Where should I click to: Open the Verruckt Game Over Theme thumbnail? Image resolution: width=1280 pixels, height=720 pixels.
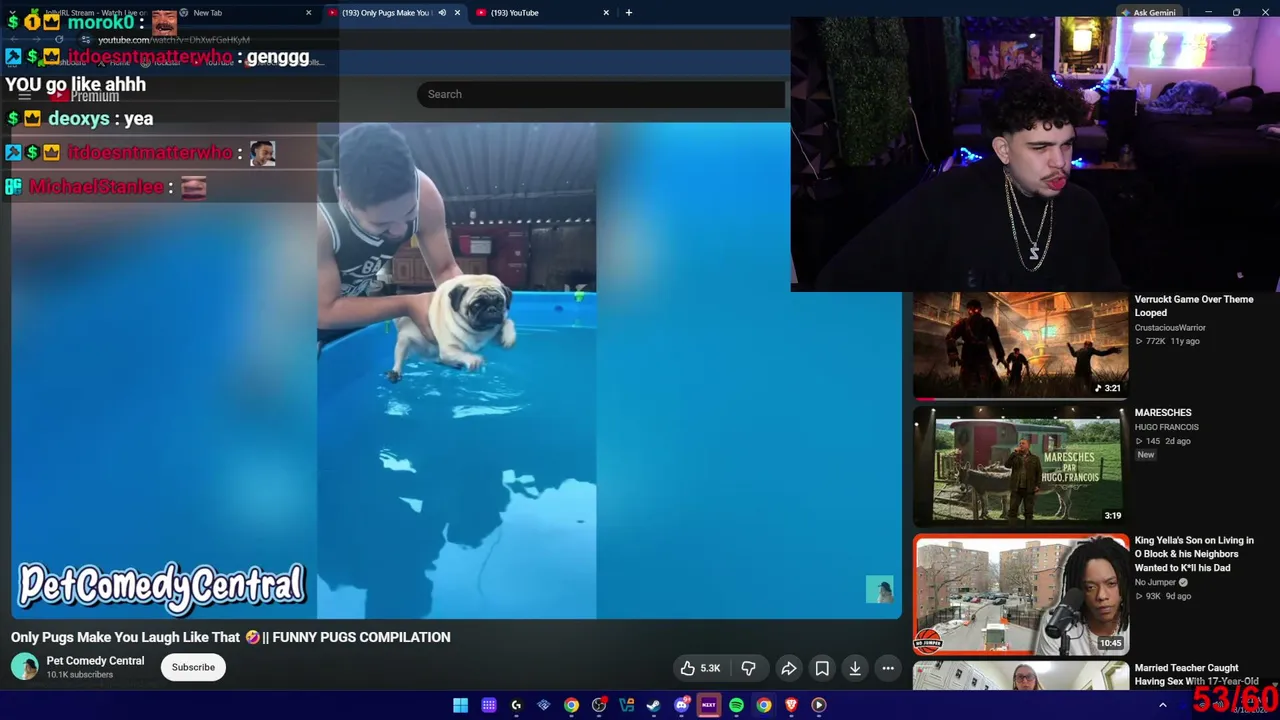tap(1021, 345)
